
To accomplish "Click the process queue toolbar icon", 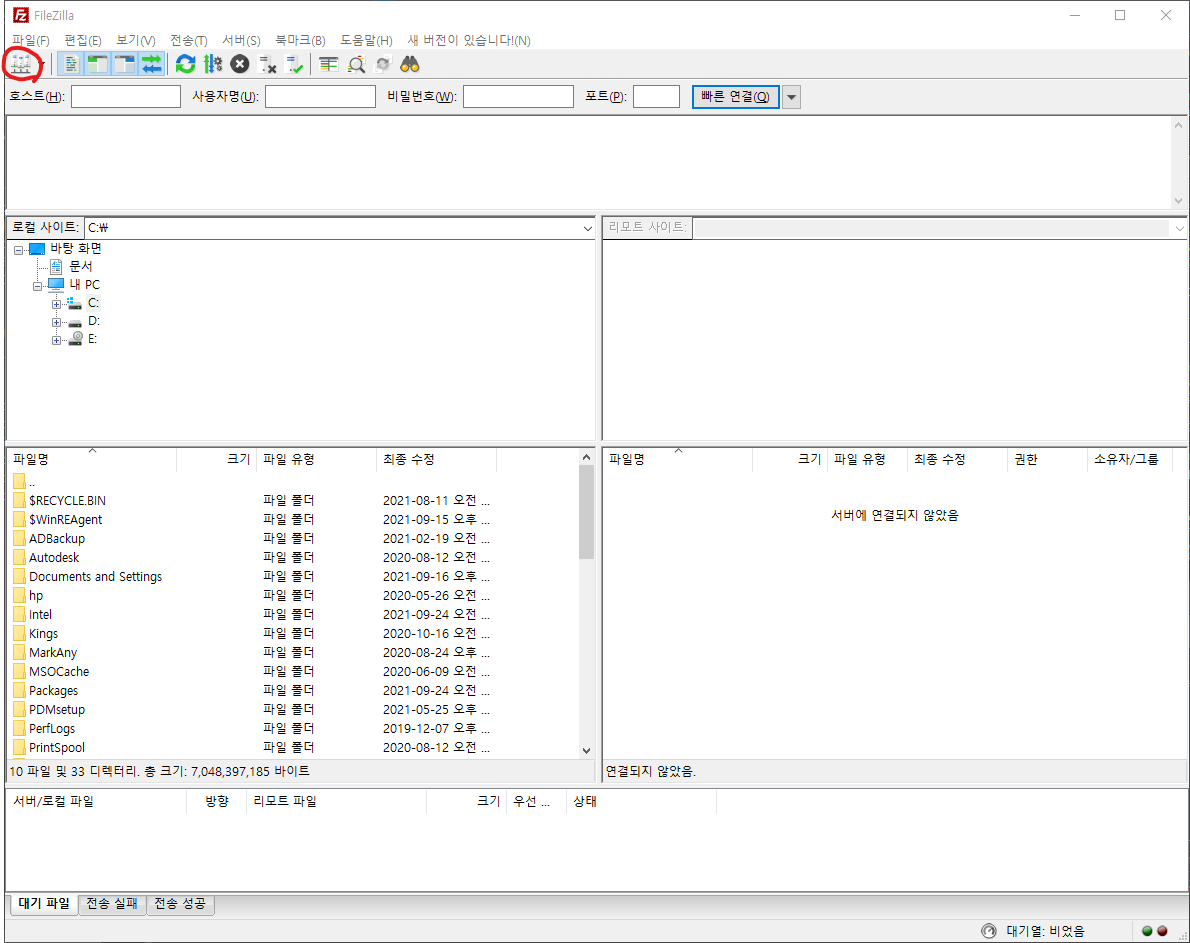I will click(x=213, y=64).
